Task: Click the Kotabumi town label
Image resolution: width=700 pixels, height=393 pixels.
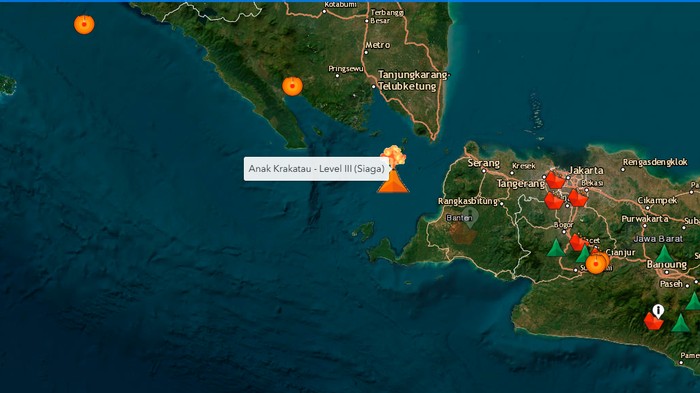Action: (340, 4)
